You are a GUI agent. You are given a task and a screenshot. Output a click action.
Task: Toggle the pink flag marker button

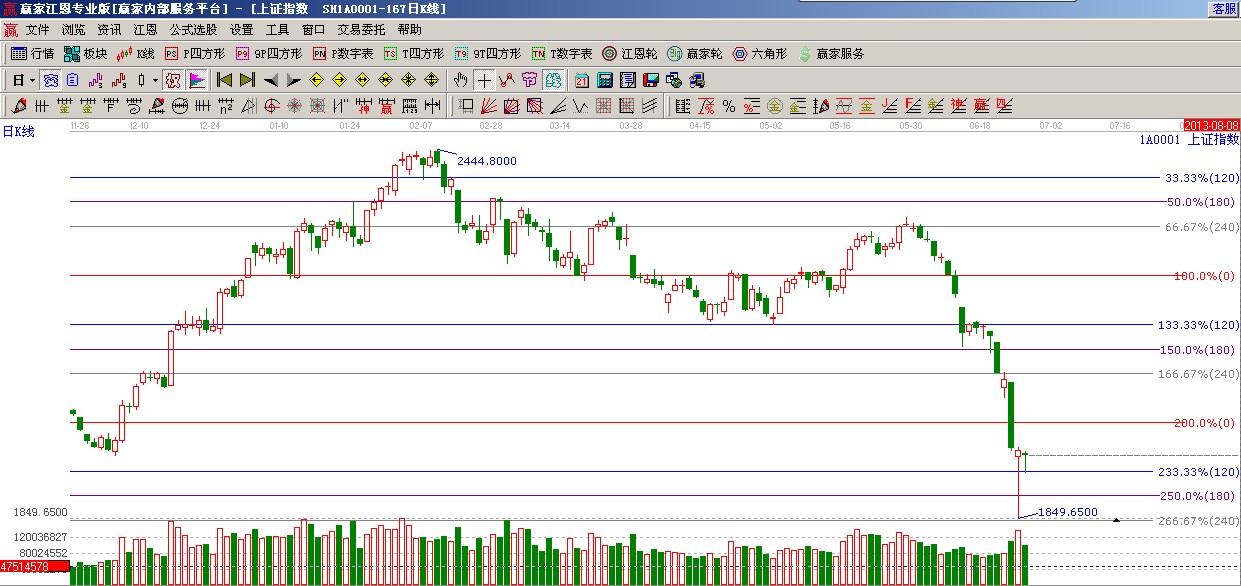pos(197,80)
